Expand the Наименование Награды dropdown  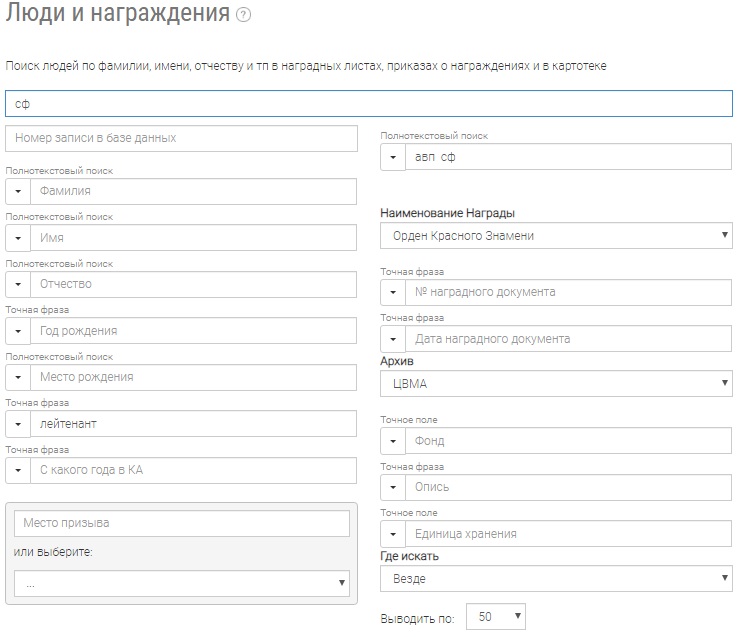(x=556, y=235)
